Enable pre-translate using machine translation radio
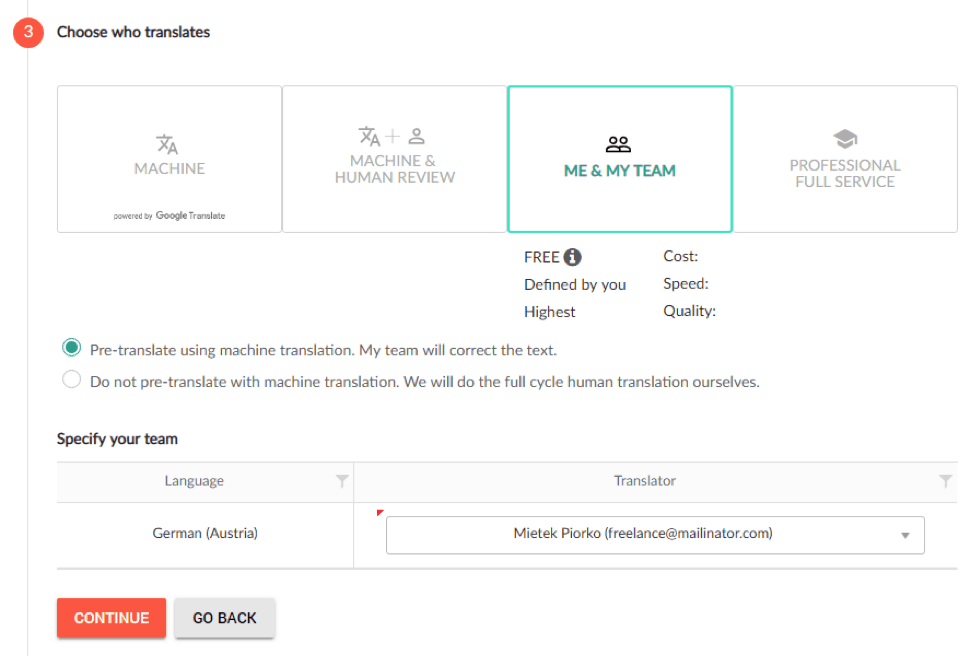This screenshot has height=657, width=980. click(71, 348)
